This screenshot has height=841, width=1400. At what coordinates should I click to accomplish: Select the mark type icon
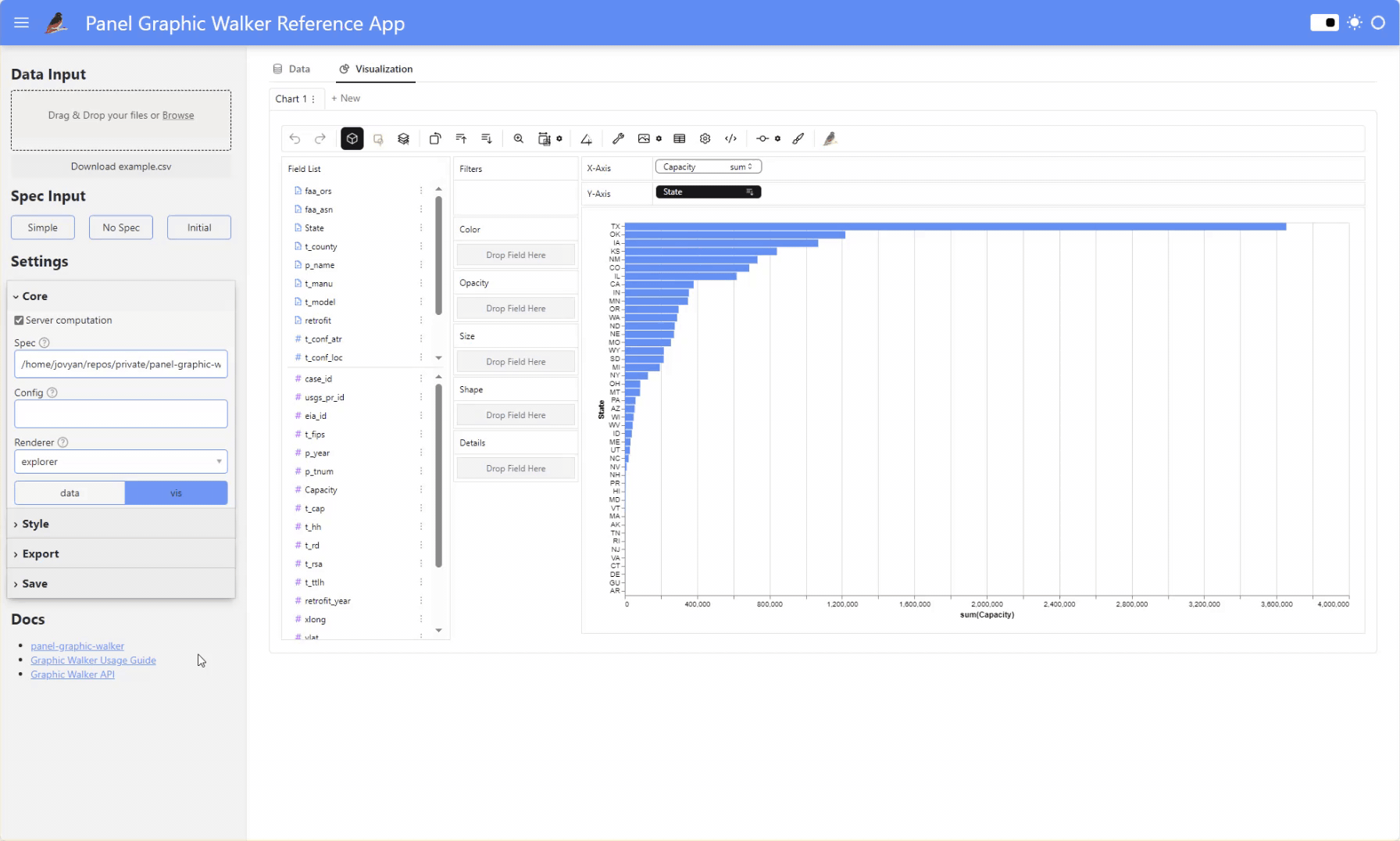(378, 138)
